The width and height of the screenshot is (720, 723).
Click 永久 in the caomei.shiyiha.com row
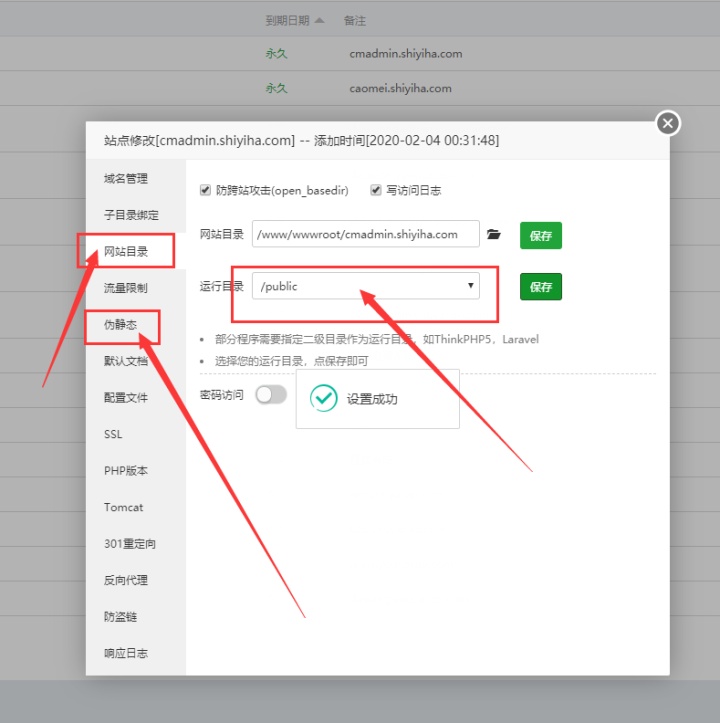[x=276, y=88]
